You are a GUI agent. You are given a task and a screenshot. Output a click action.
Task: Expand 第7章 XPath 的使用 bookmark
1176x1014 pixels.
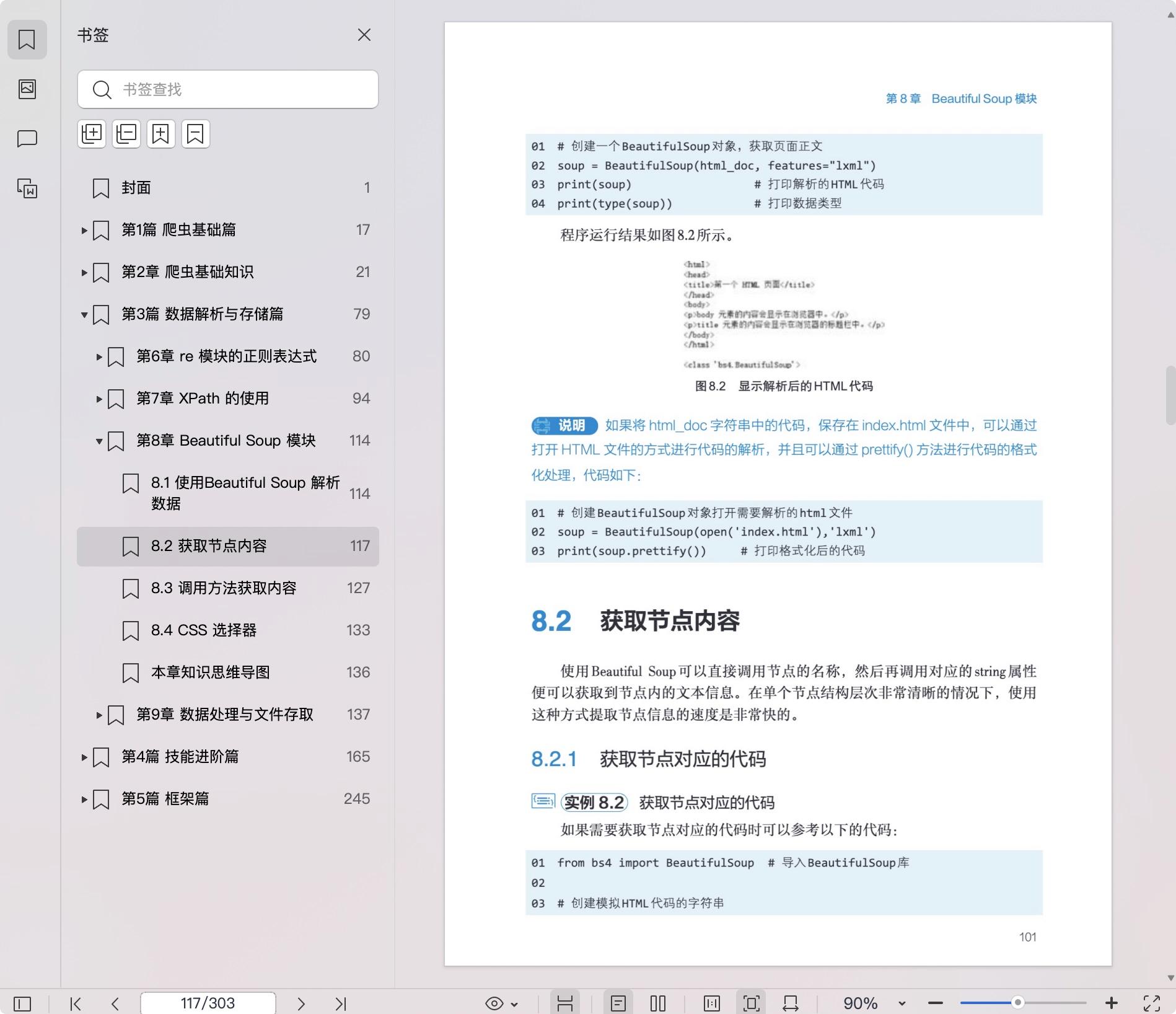pos(99,399)
